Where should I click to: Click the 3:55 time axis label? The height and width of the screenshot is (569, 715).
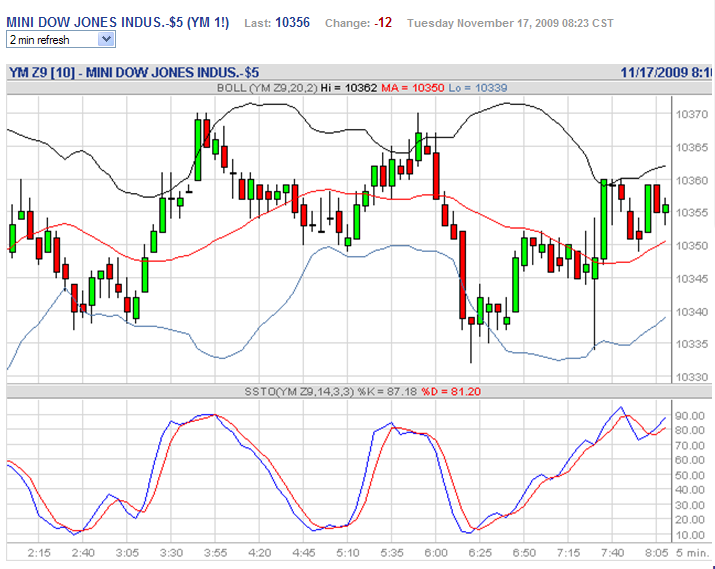(215, 553)
